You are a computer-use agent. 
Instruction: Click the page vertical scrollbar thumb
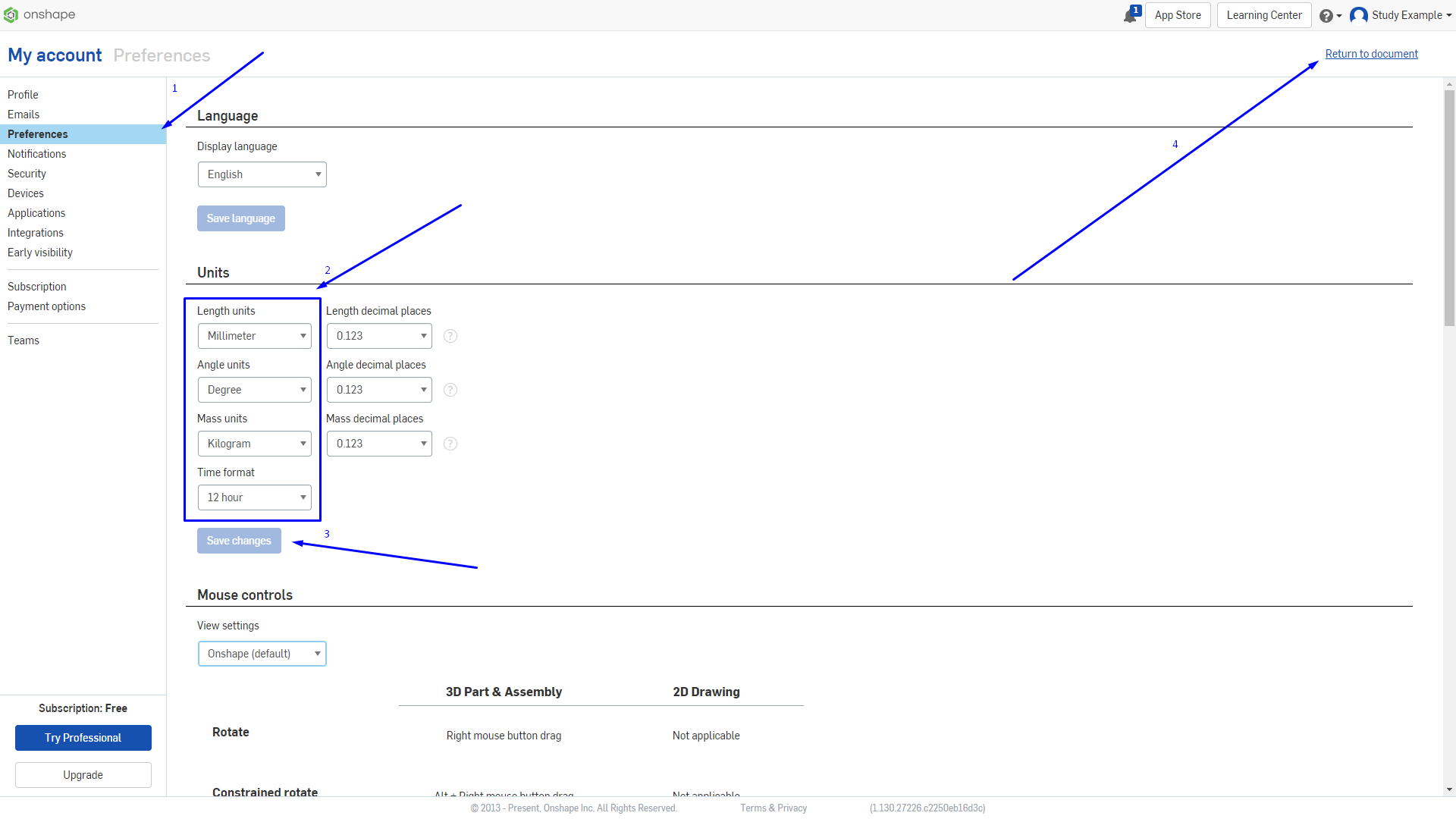1449,208
